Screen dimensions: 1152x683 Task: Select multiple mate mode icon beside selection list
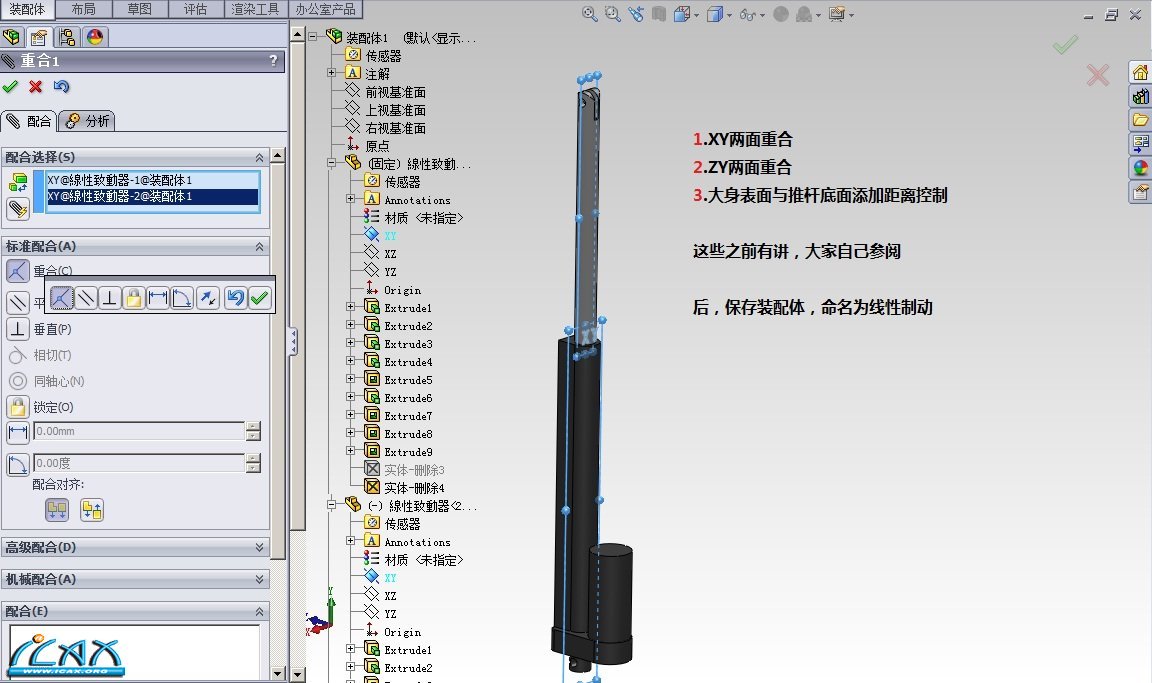tap(18, 182)
